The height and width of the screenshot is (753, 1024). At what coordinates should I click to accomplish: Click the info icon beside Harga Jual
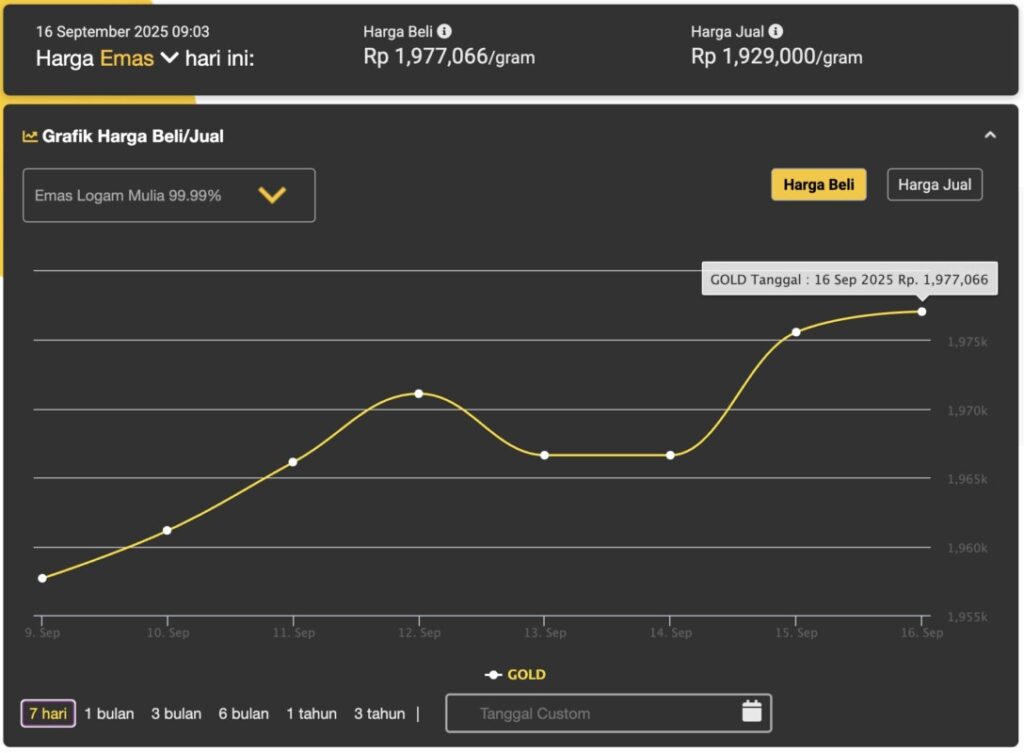[776, 31]
